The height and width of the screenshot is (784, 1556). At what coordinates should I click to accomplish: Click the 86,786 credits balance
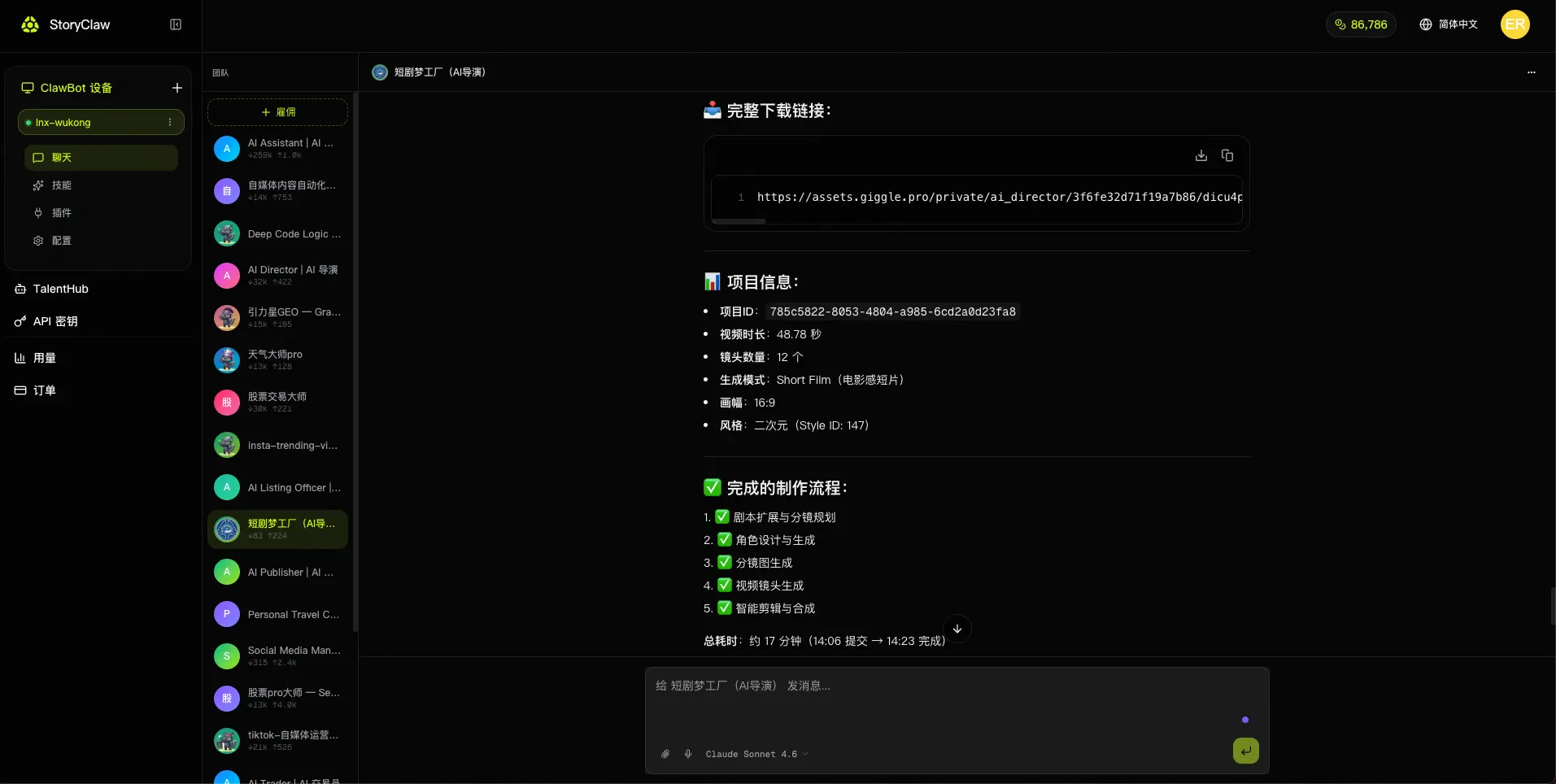click(x=1361, y=24)
